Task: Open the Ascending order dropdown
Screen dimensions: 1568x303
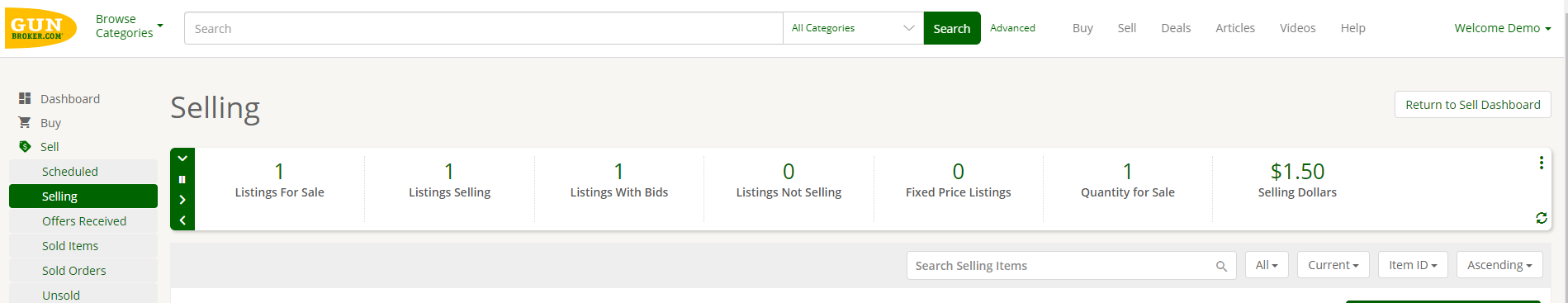Action: [x=1499, y=265]
